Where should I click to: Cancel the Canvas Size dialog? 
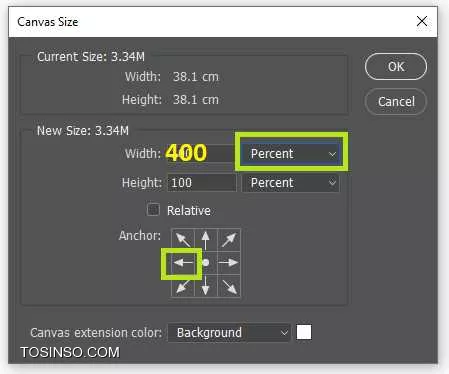pyautogui.click(x=396, y=101)
